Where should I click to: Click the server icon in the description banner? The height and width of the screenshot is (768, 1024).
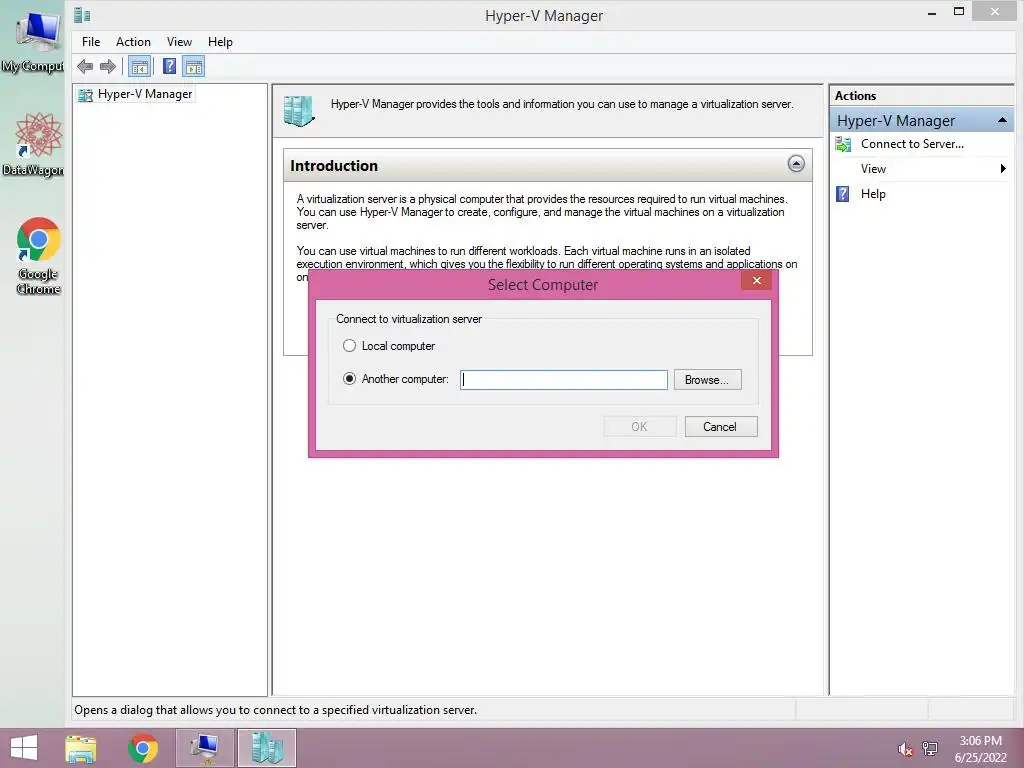[x=298, y=110]
